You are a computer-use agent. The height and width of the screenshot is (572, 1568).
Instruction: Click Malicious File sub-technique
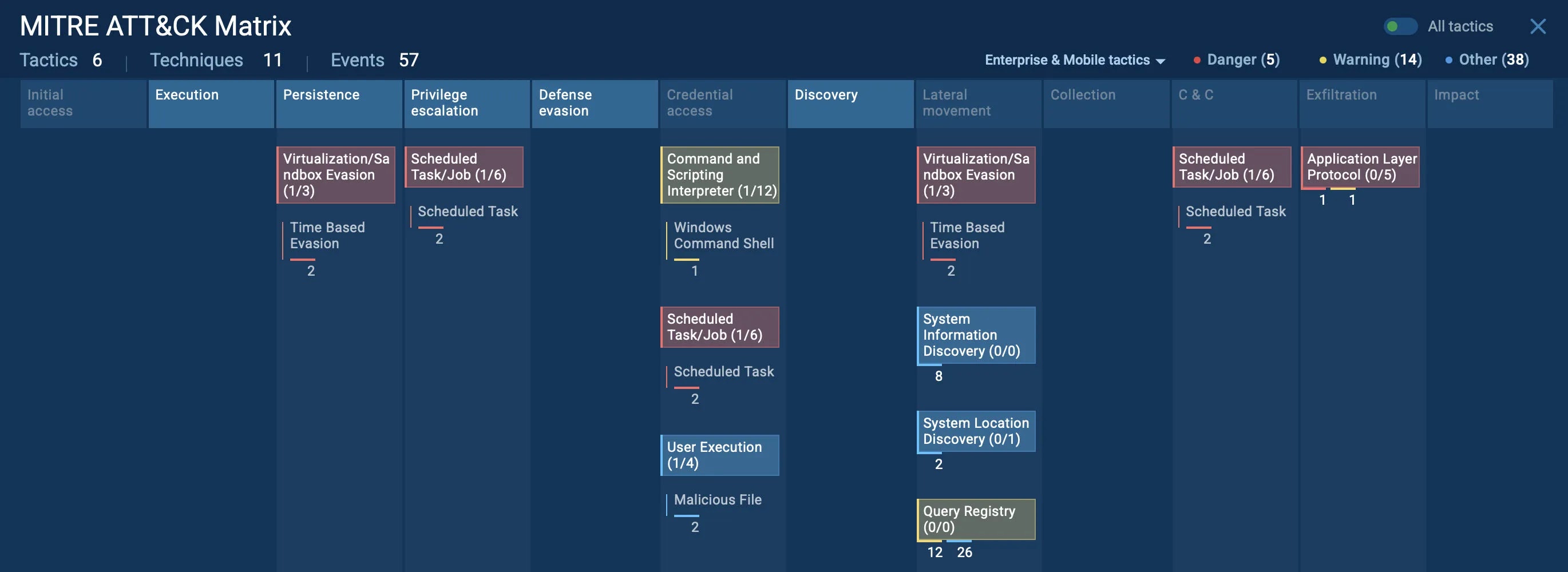point(718,499)
